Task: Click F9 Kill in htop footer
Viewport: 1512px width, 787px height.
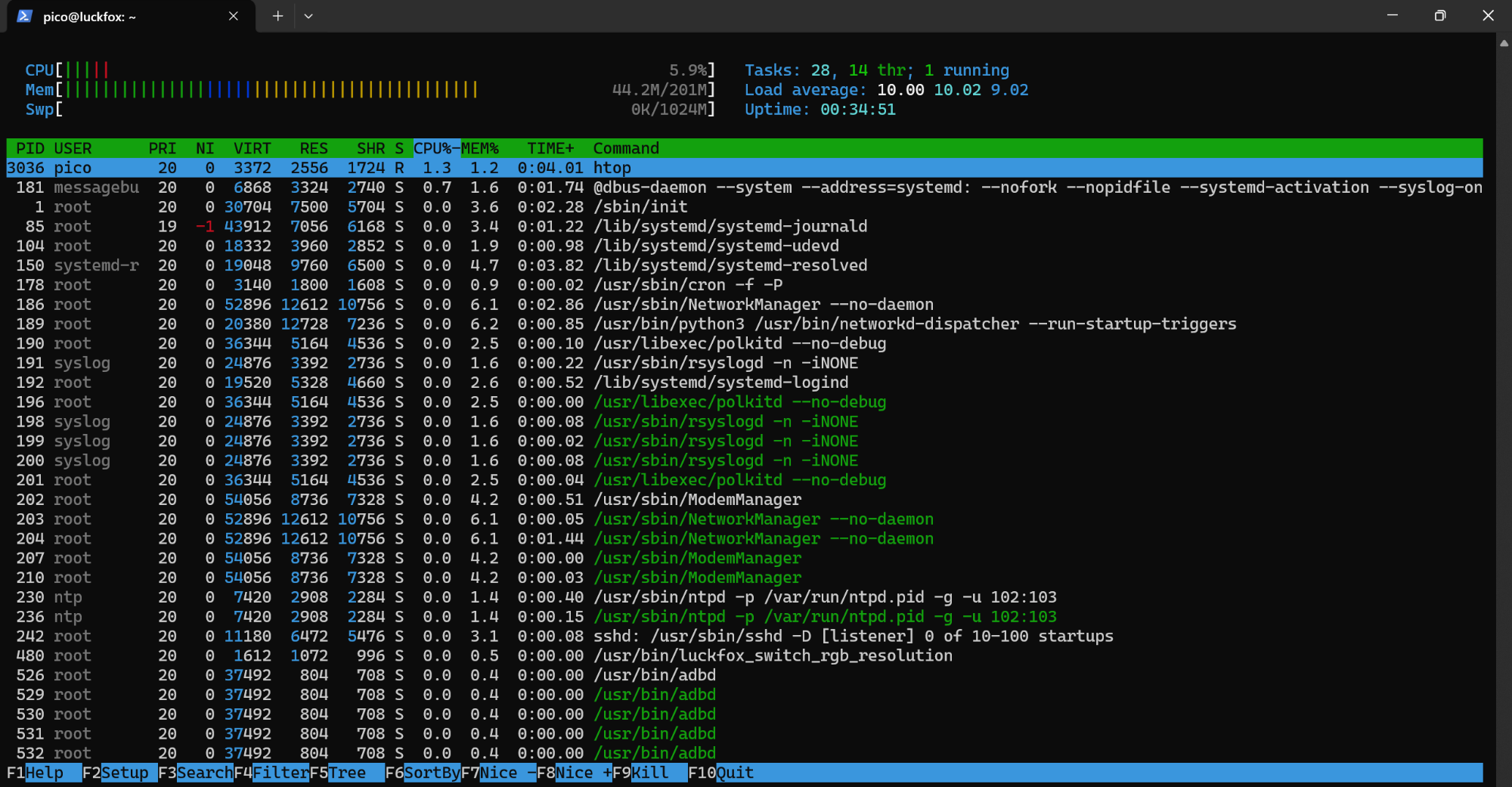Action: 649,773
